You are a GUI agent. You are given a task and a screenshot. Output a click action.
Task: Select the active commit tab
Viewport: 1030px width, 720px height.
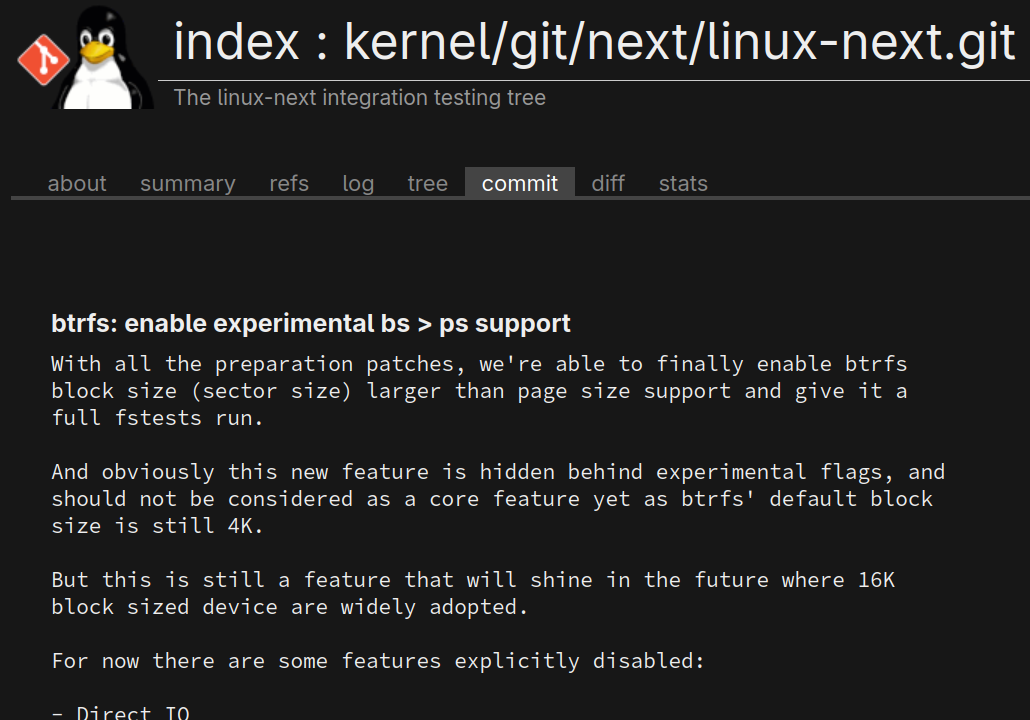coord(520,184)
